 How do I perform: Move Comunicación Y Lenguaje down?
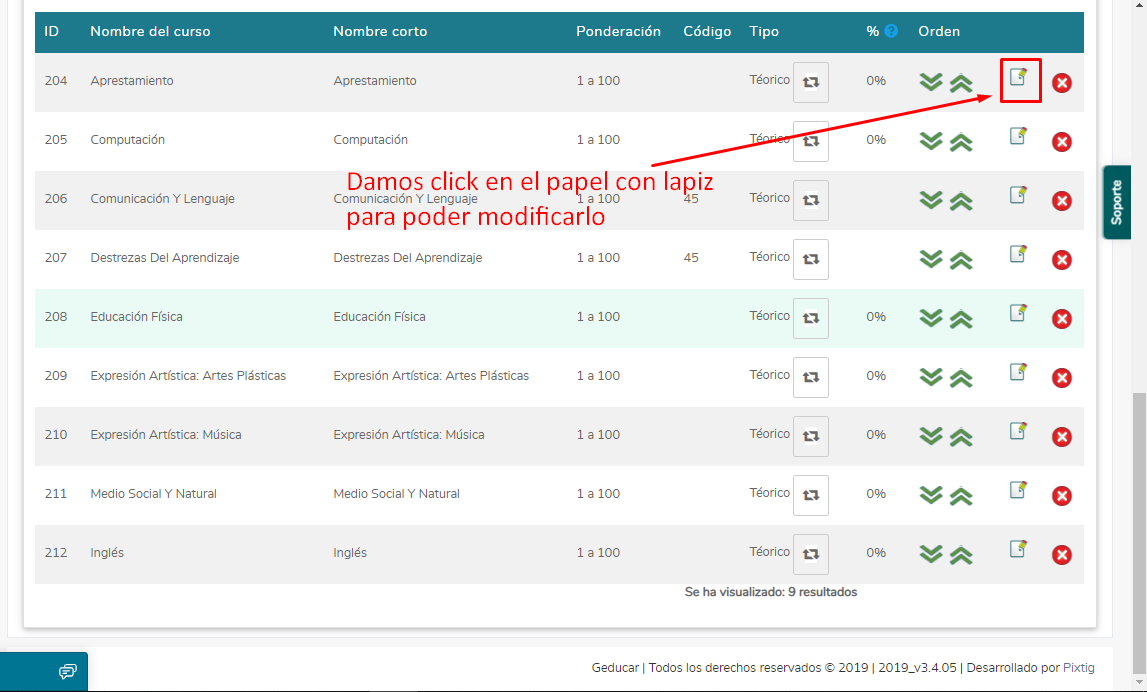point(930,200)
